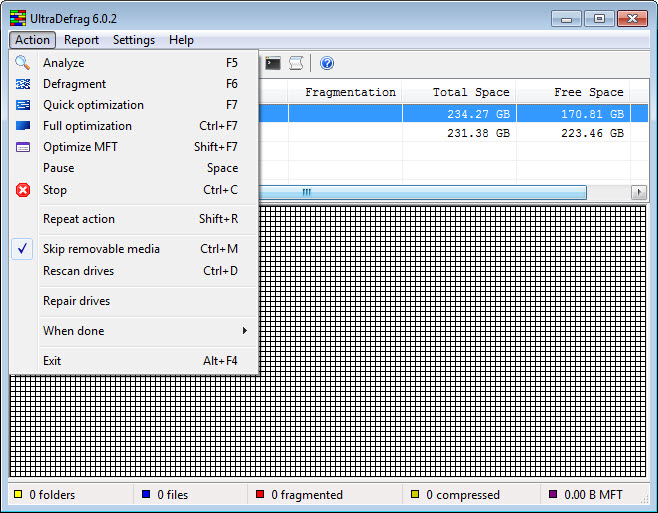Click the magnifier icon beside Analyze
The width and height of the screenshot is (658, 513).
click(x=23, y=63)
